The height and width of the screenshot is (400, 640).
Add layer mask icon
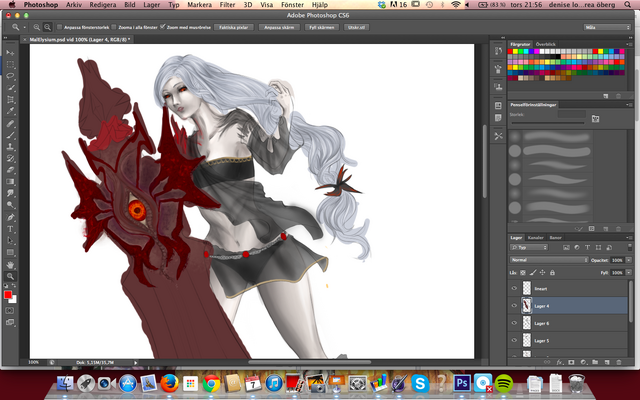pos(571,362)
